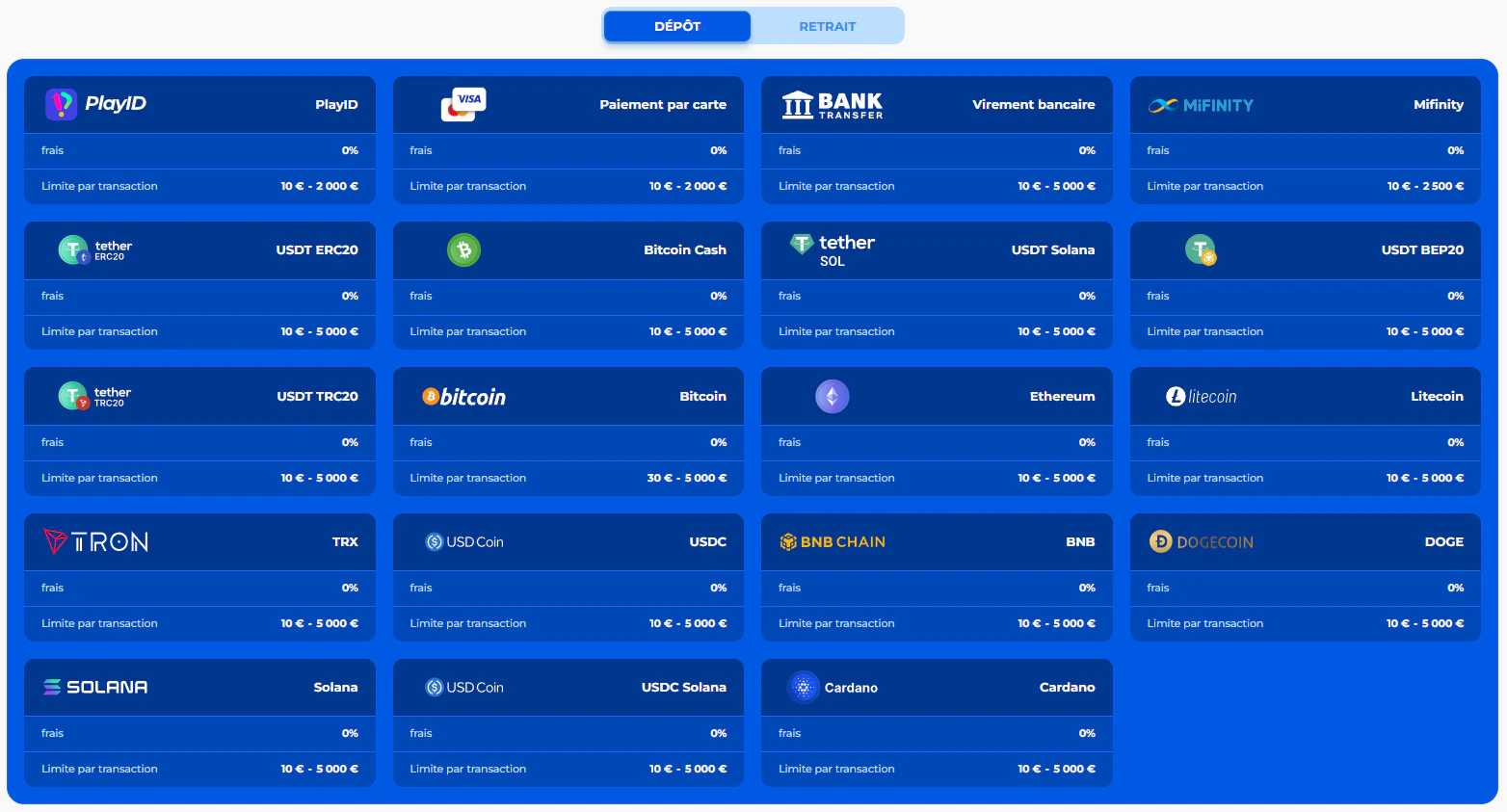Click the MiFinity logo

click(x=1201, y=105)
